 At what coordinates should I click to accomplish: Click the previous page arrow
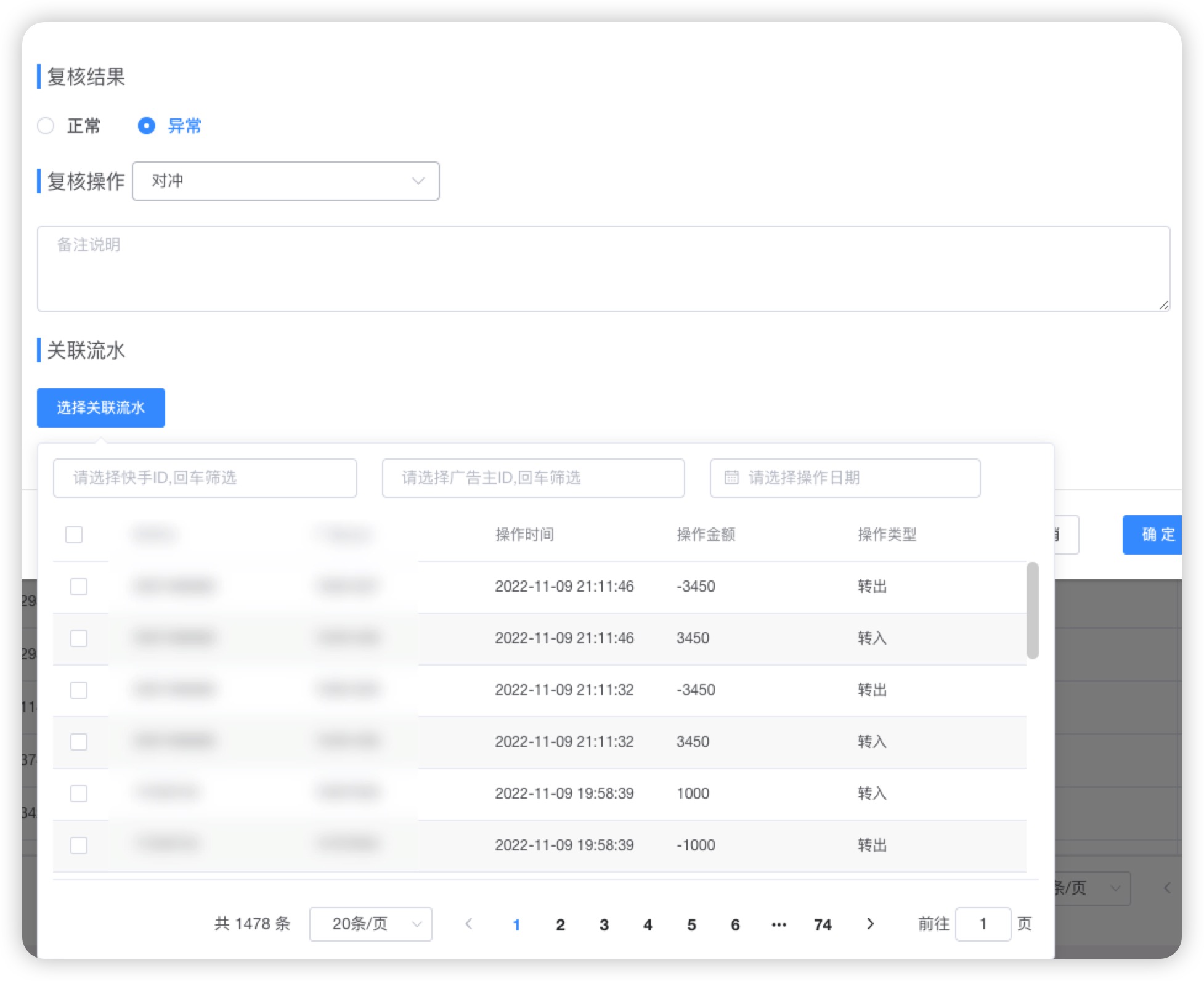(x=469, y=924)
